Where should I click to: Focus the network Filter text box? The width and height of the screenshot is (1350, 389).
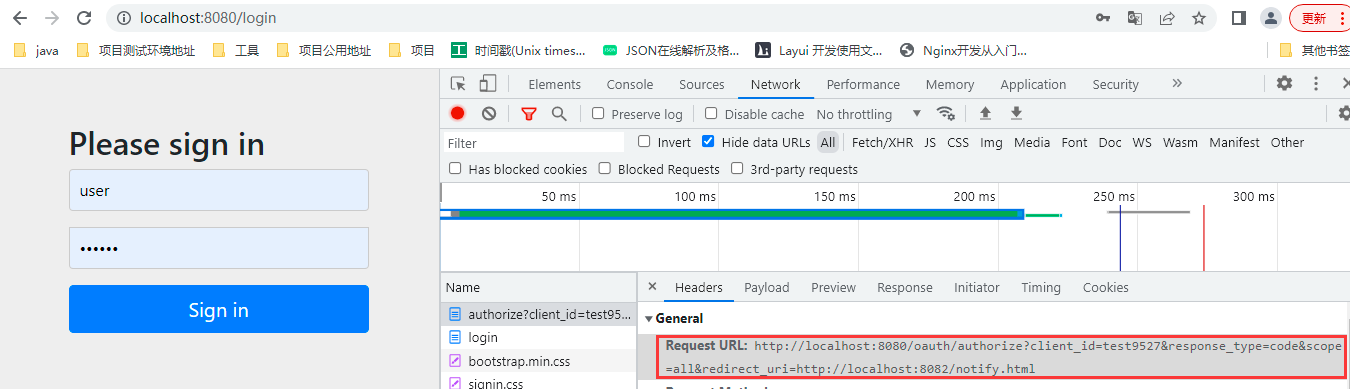pos(534,142)
